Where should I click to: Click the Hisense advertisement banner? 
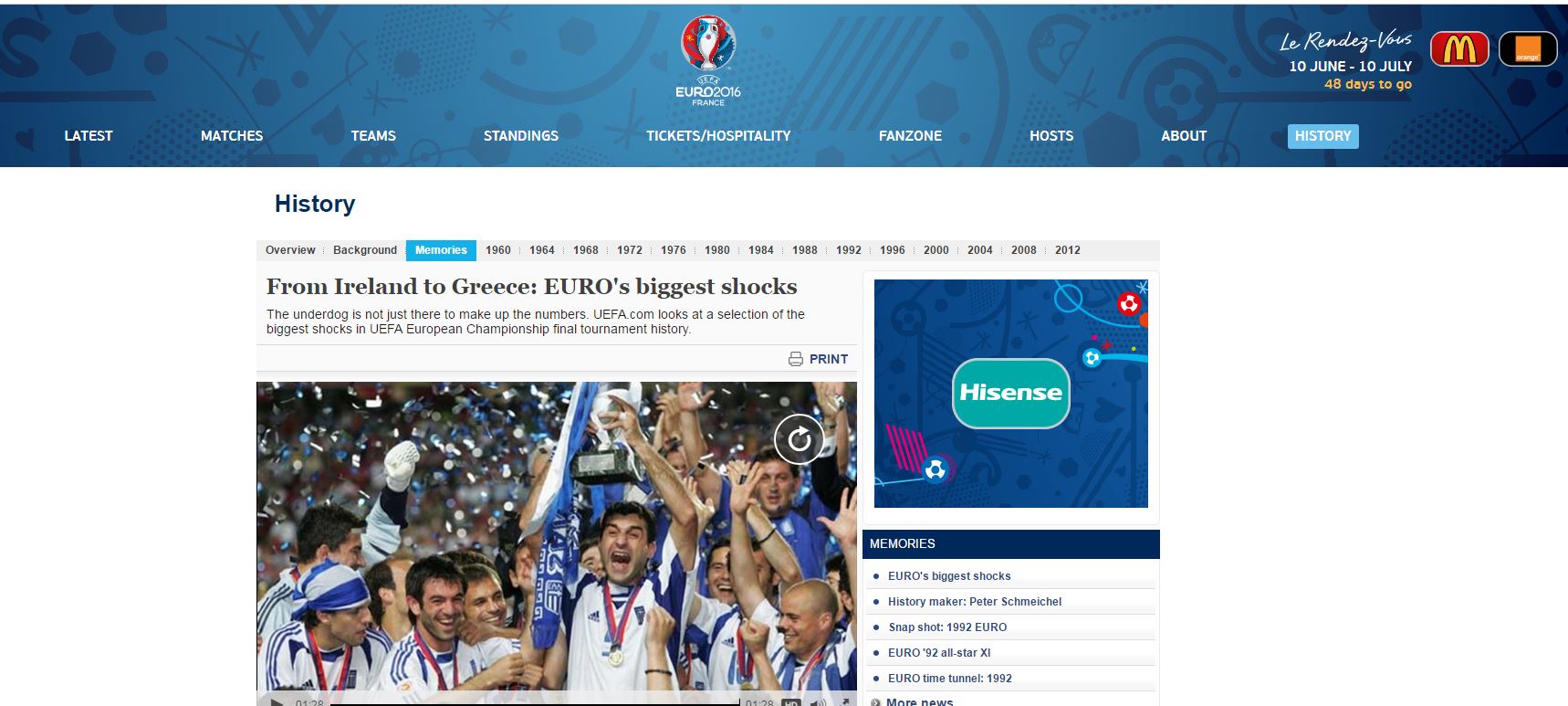tap(1011, 394)
